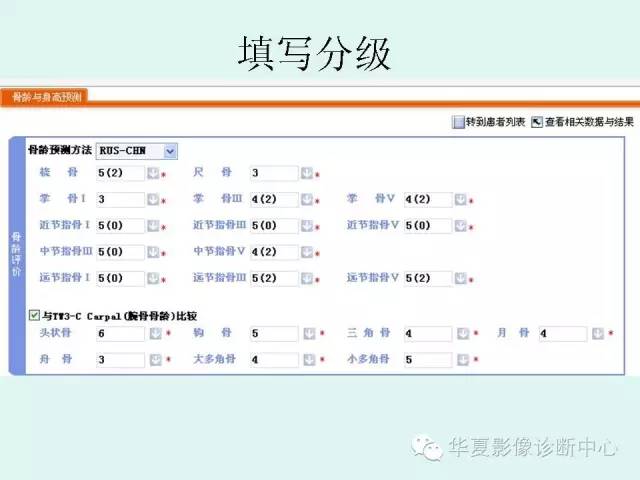
Task: Open the picker icon beside 中节指骨III field
Action: (153, 252)
